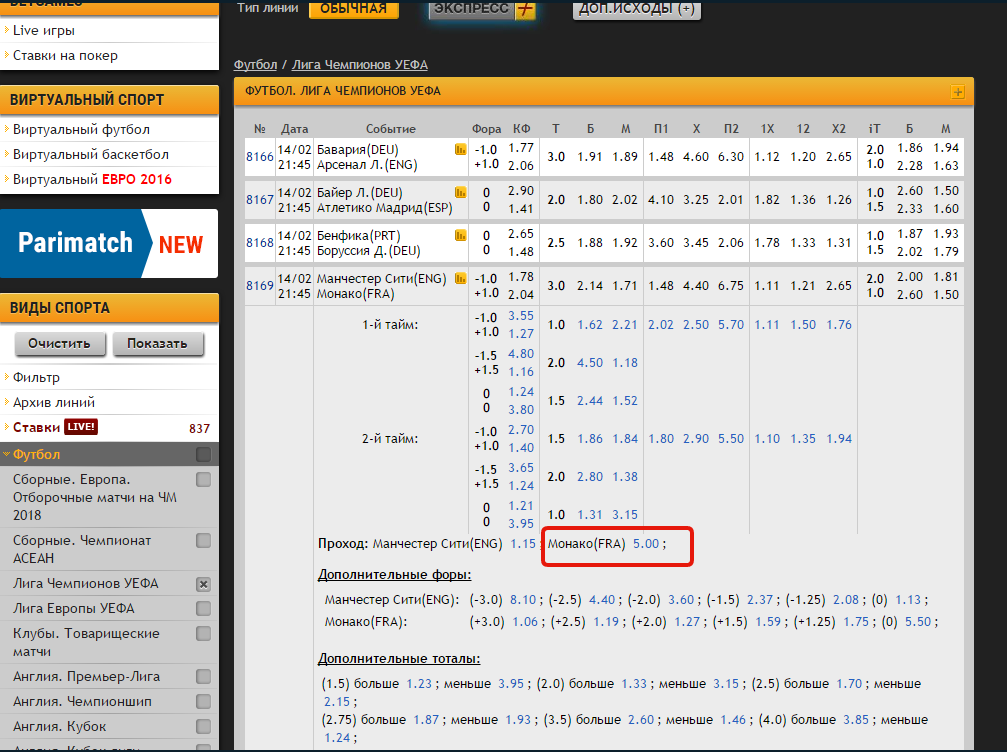Open Виртуальный баскетбол
Image resolution: width=1007 pixels, height=752 pixels.
point(91,155)
